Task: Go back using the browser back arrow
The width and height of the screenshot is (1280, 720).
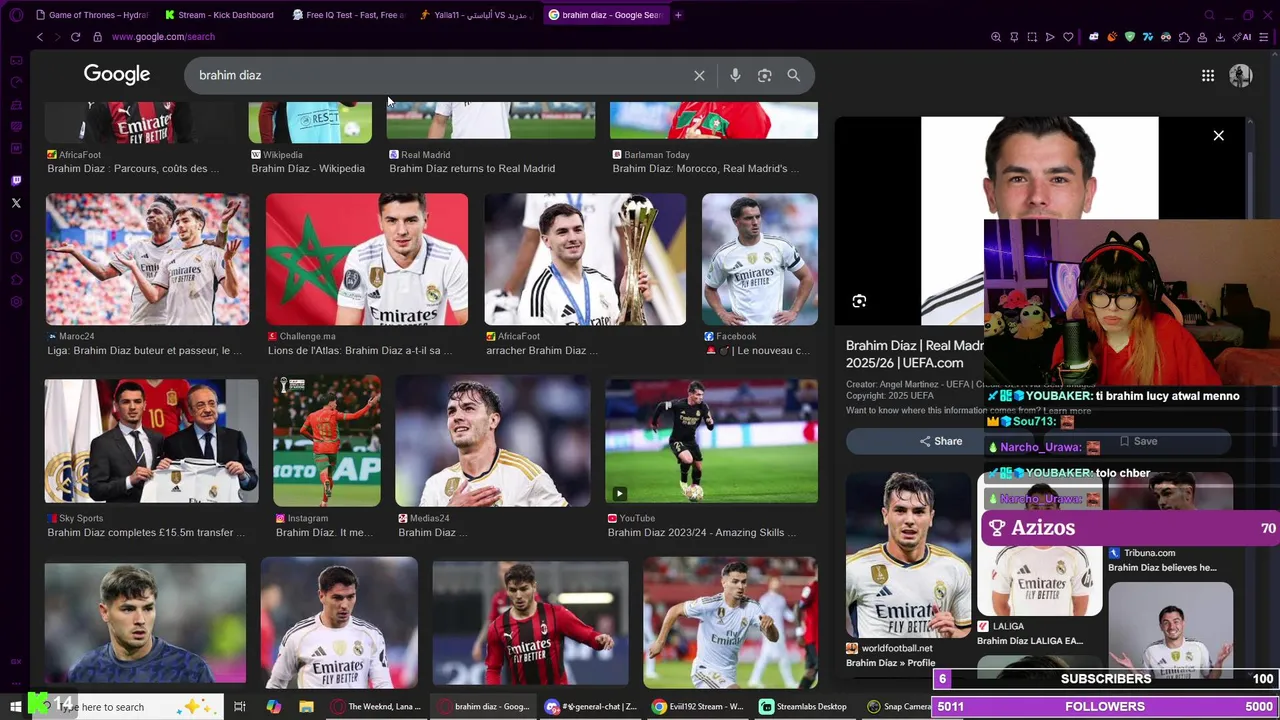Action: [x=40, y=37]
